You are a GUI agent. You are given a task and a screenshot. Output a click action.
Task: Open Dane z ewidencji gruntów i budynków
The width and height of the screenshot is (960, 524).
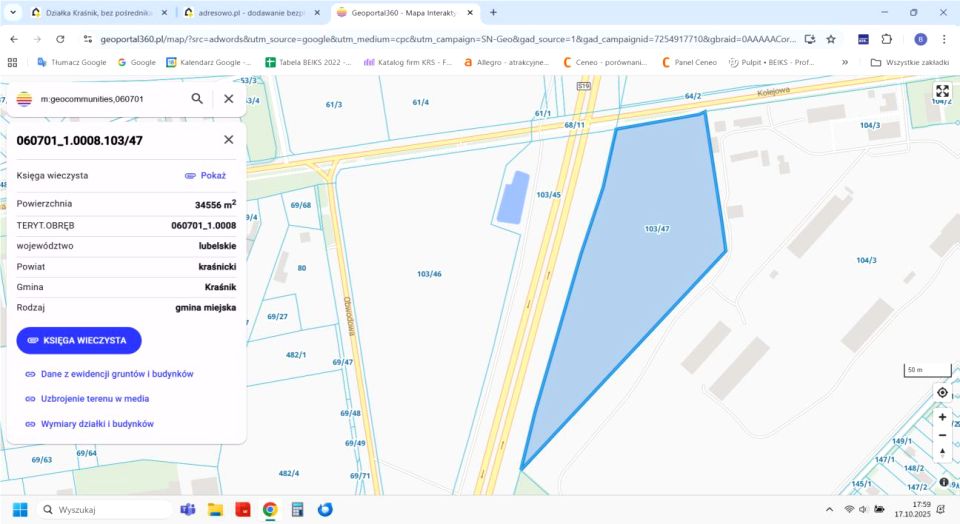(x=116, y=374)
